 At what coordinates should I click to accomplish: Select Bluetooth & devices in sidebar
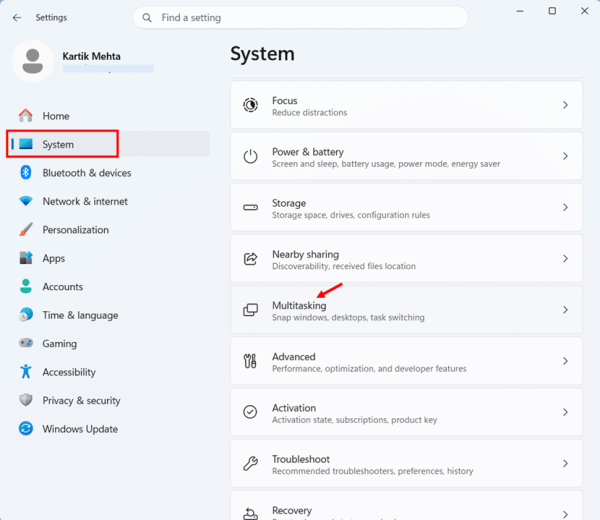[x=109, y=173]
